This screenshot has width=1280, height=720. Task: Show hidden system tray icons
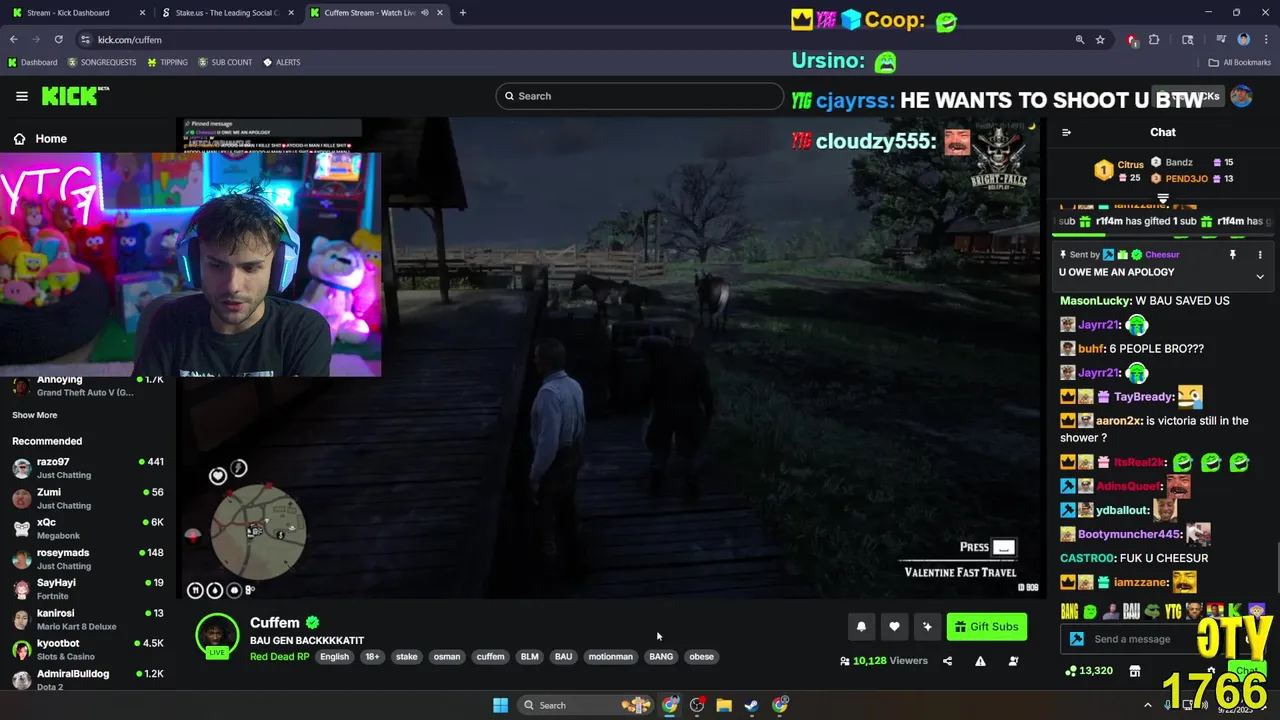click(1147, 705)
